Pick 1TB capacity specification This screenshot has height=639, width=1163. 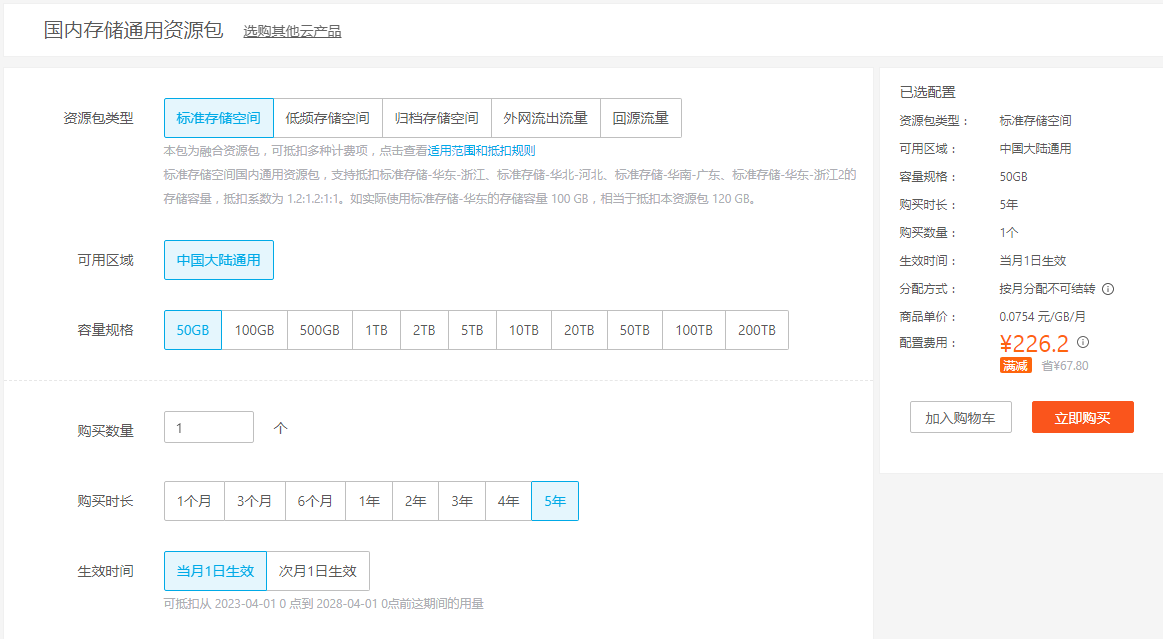click(x=376, y=330)
